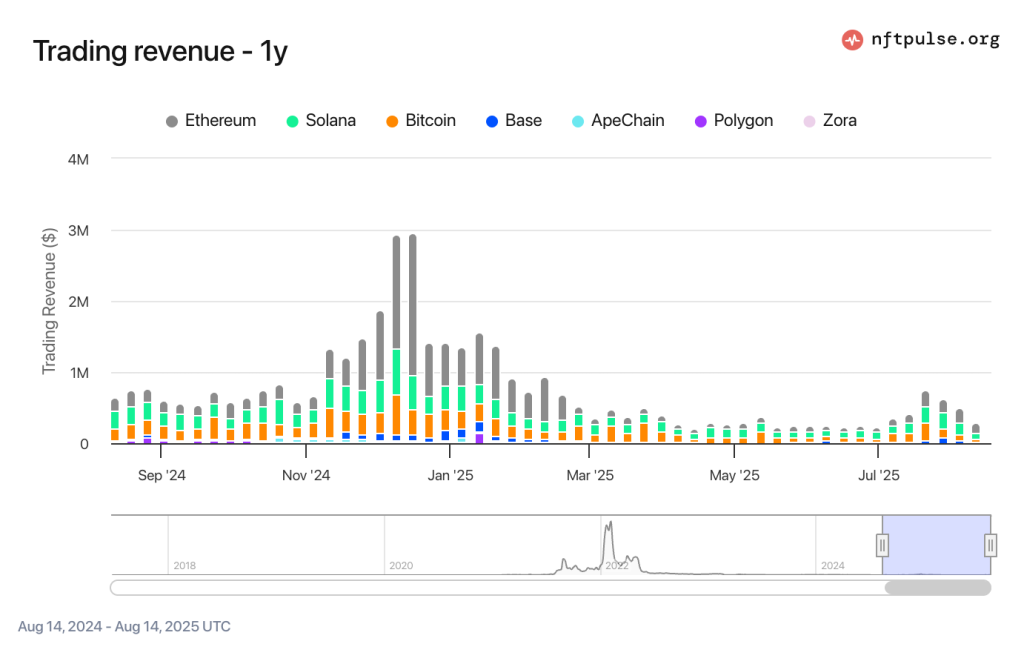1024x664 pixels.
Task: Open the nftpulse.org link text
Action: coord(935,39)
